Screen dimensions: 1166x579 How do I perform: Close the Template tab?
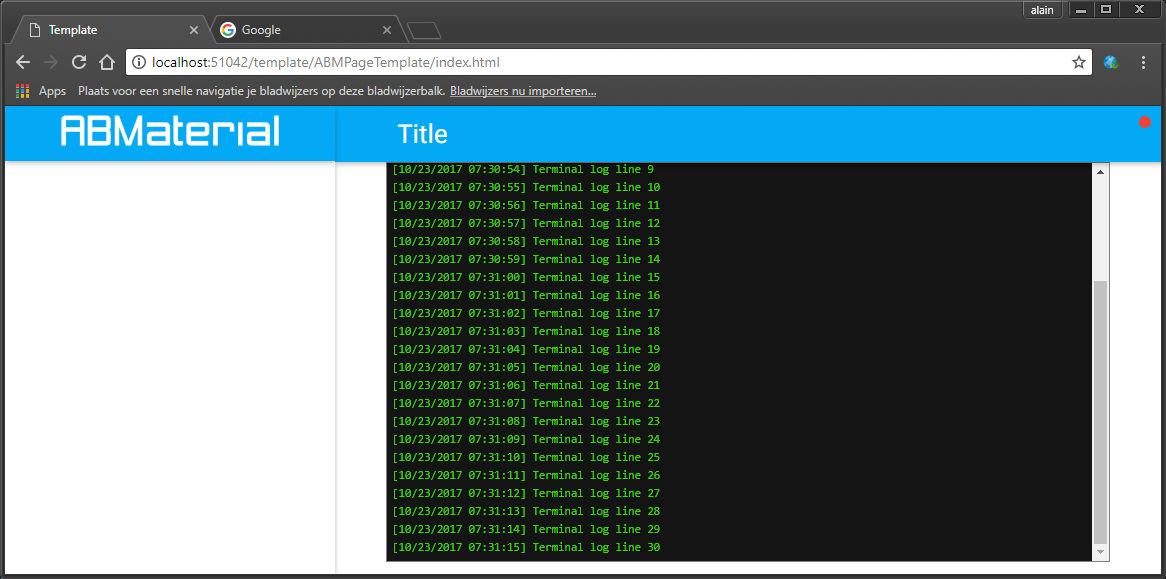[193, 30]
